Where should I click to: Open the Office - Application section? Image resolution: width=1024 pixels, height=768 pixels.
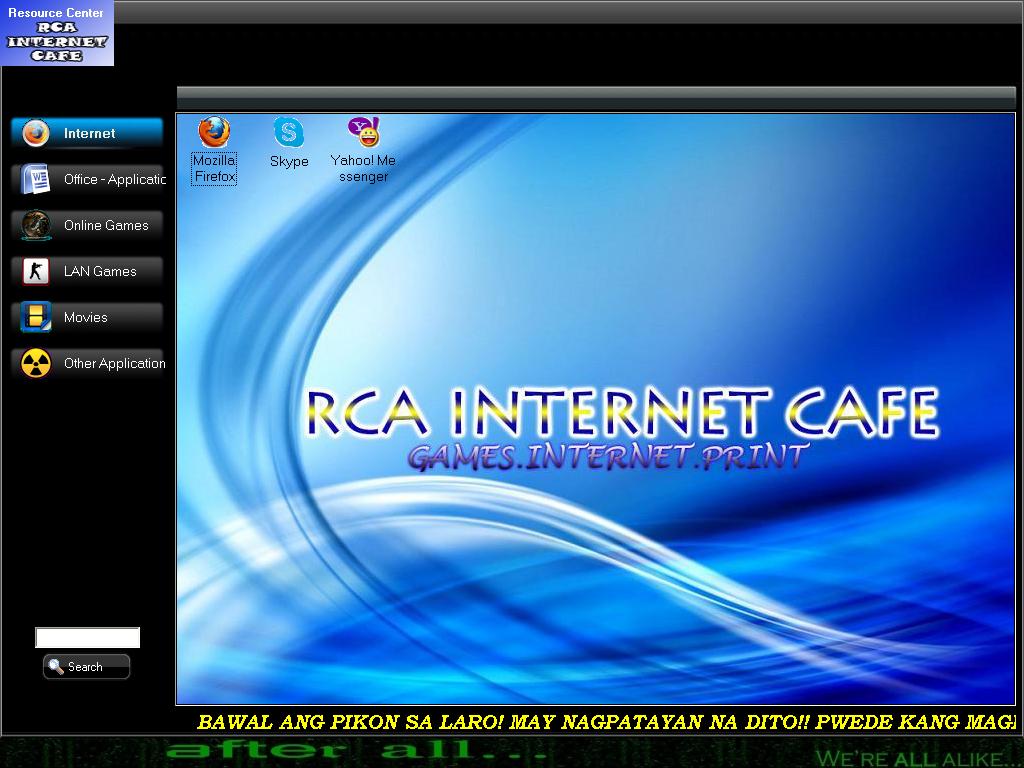coord(100,178)
